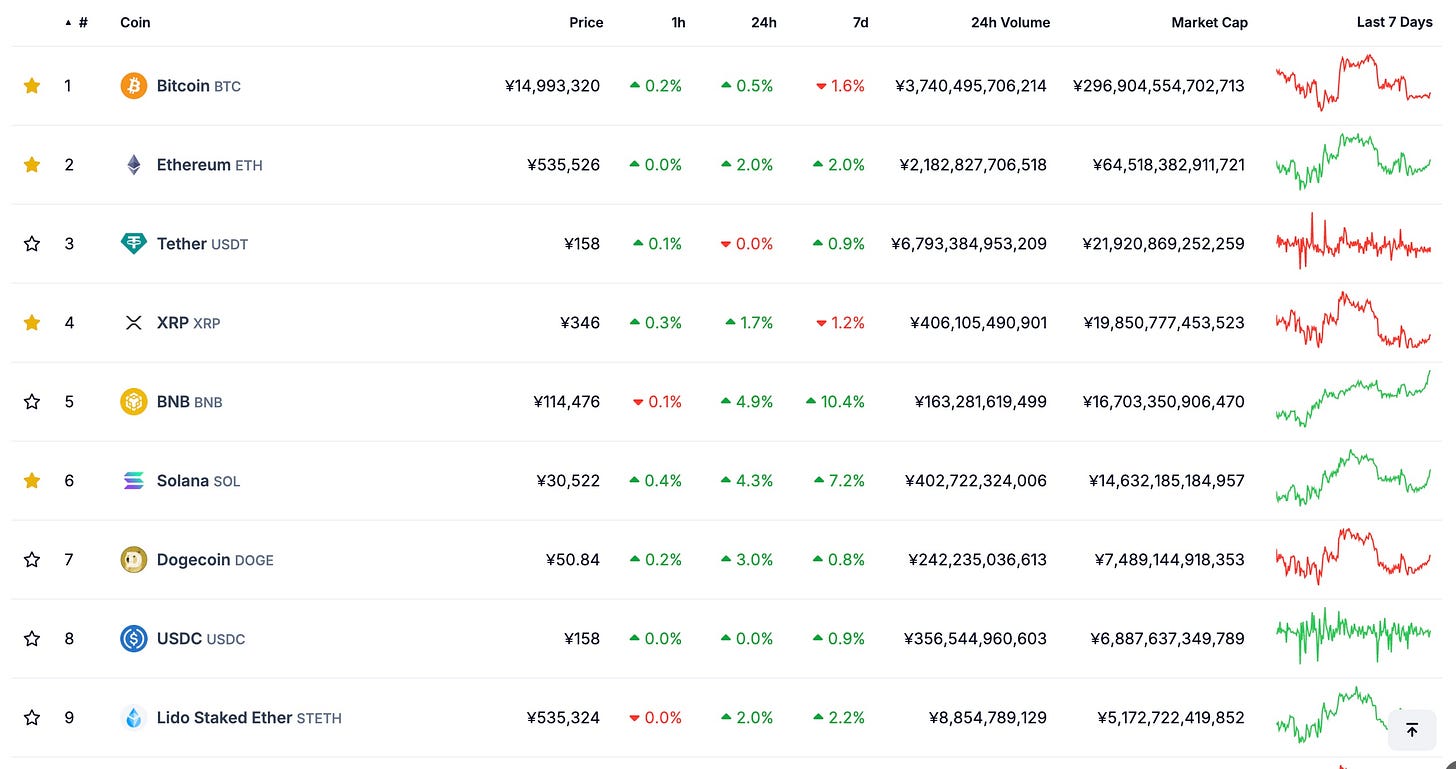1456x769 pixels.
Task: Sort by the 7d change column
Action: (x=860, y=22)
